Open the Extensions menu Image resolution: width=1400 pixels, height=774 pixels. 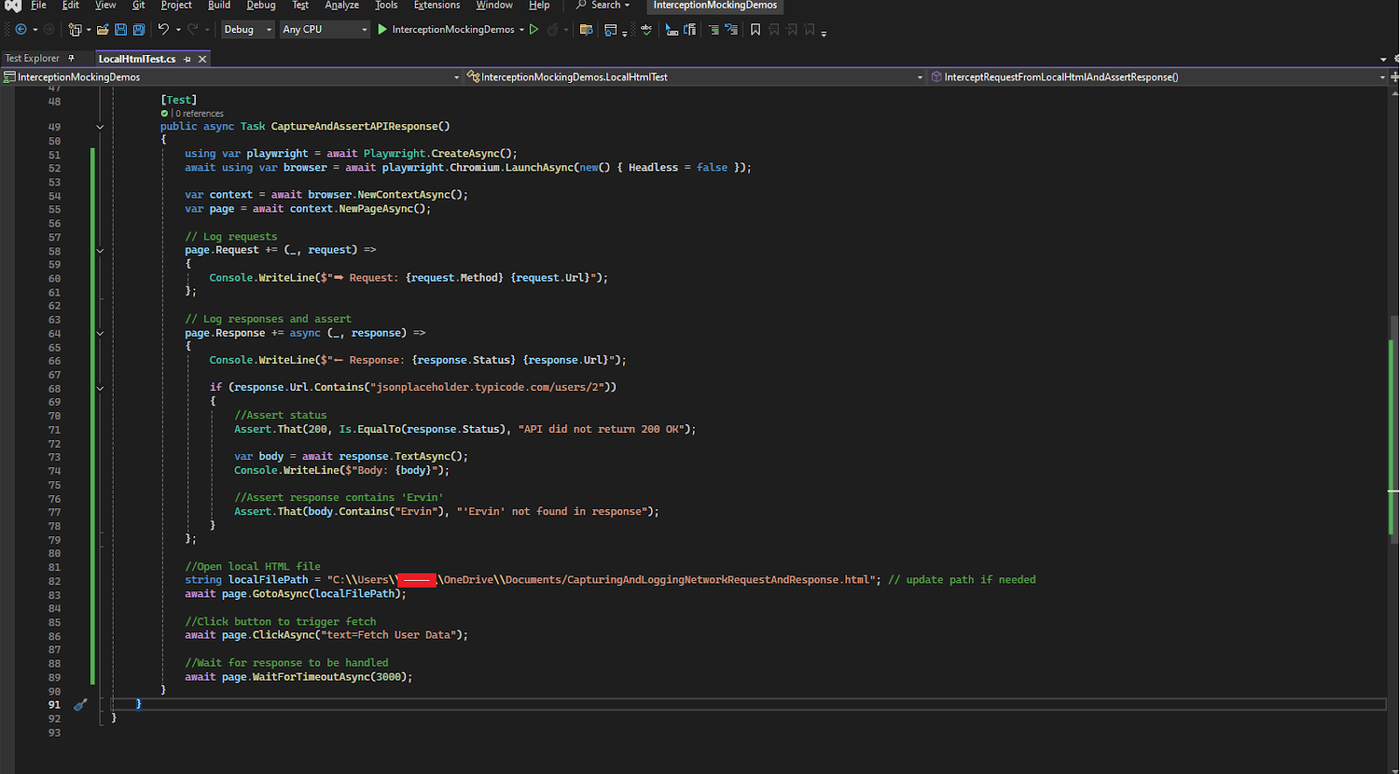437,6
